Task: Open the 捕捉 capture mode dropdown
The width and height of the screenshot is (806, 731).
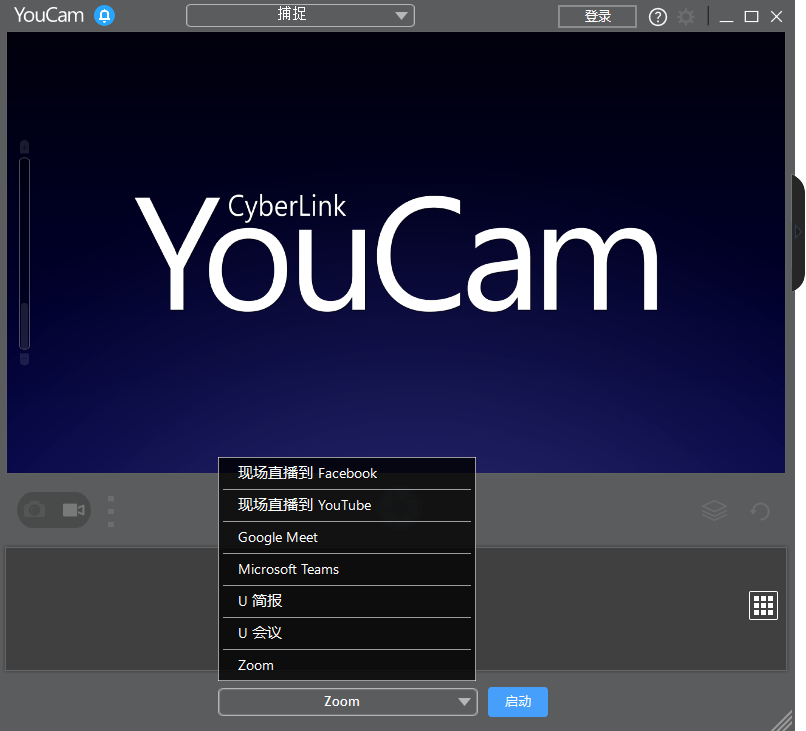Action: point(299,15)
